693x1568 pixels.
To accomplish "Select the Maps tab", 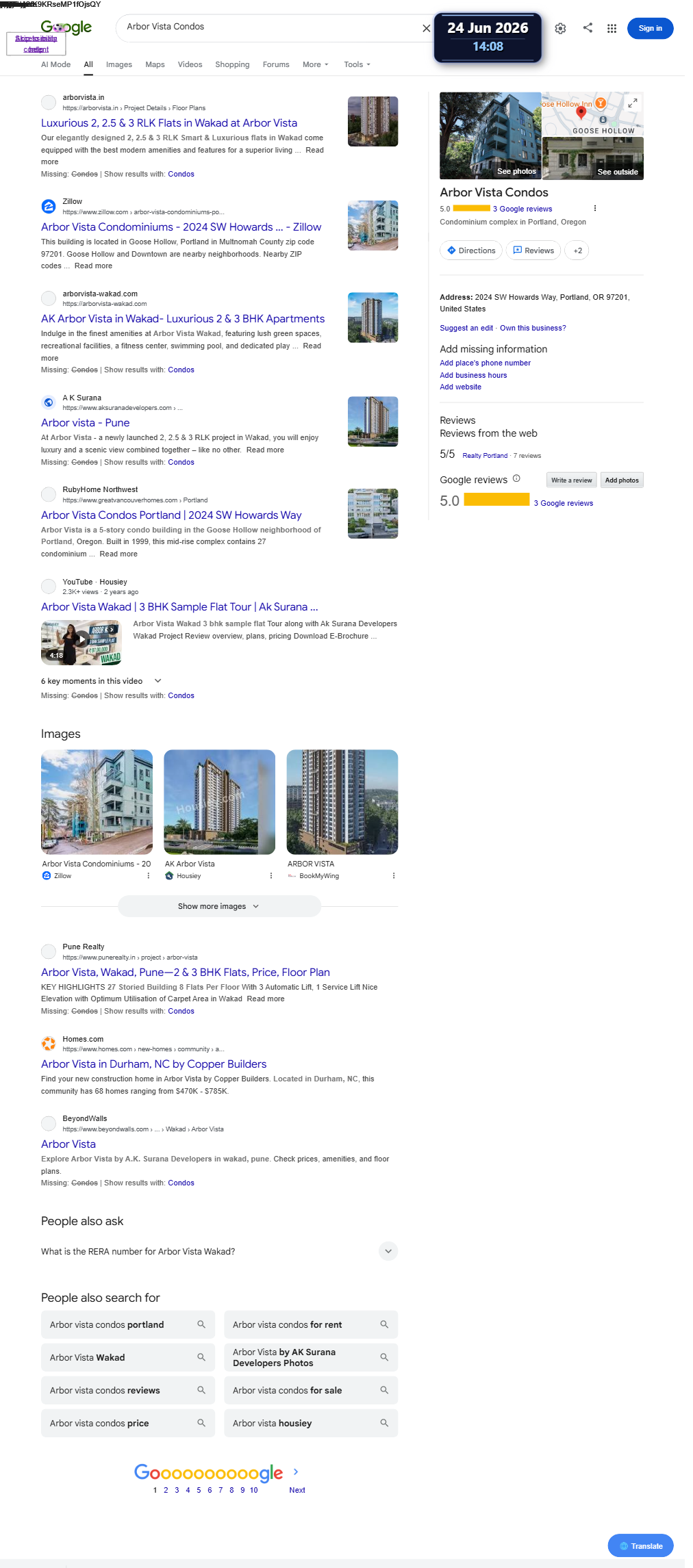I will tap(155, 64).
